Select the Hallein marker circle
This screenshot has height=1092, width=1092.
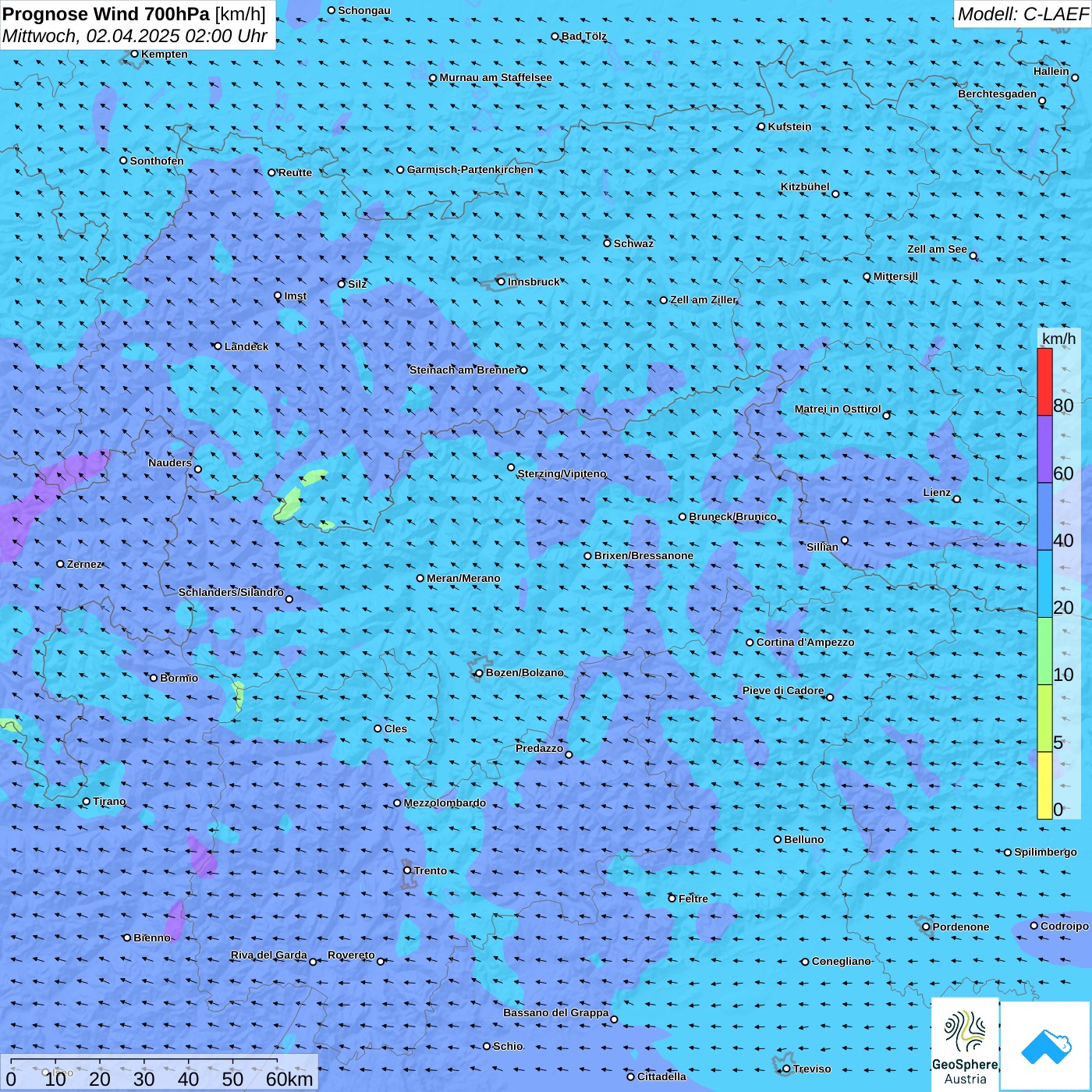1075,77
